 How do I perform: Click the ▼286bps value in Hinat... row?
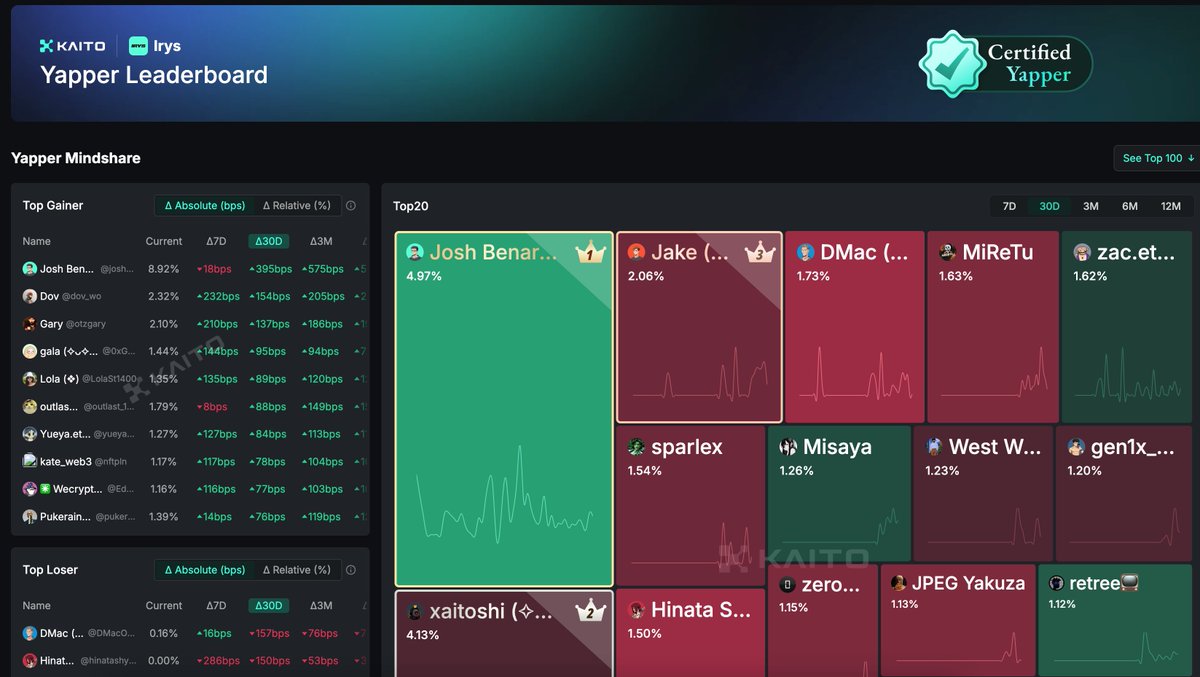(218, 661)
